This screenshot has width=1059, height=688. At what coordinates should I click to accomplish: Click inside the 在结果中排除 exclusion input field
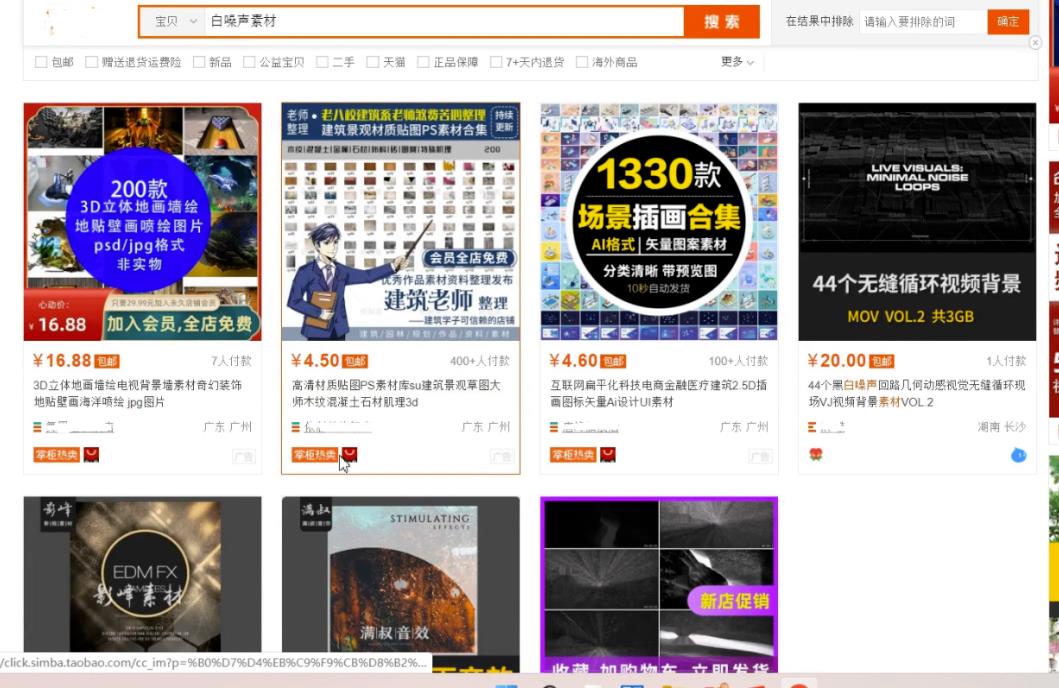tap(918, 20)
